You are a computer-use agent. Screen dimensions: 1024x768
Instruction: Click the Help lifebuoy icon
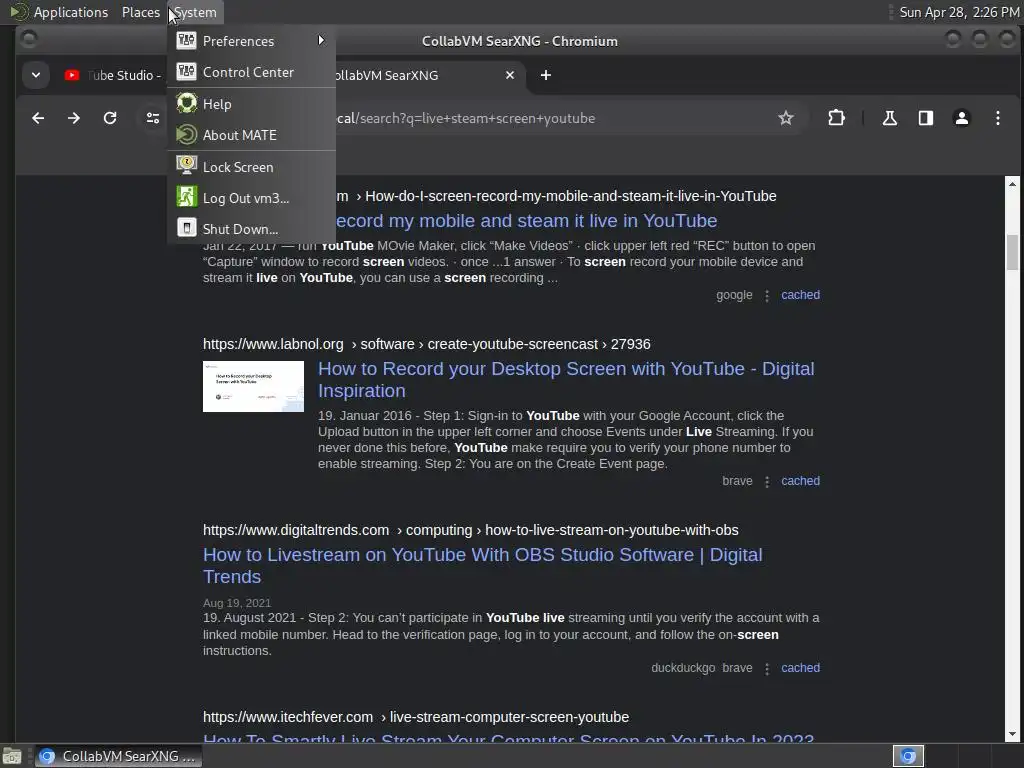(x=186, y=103)
